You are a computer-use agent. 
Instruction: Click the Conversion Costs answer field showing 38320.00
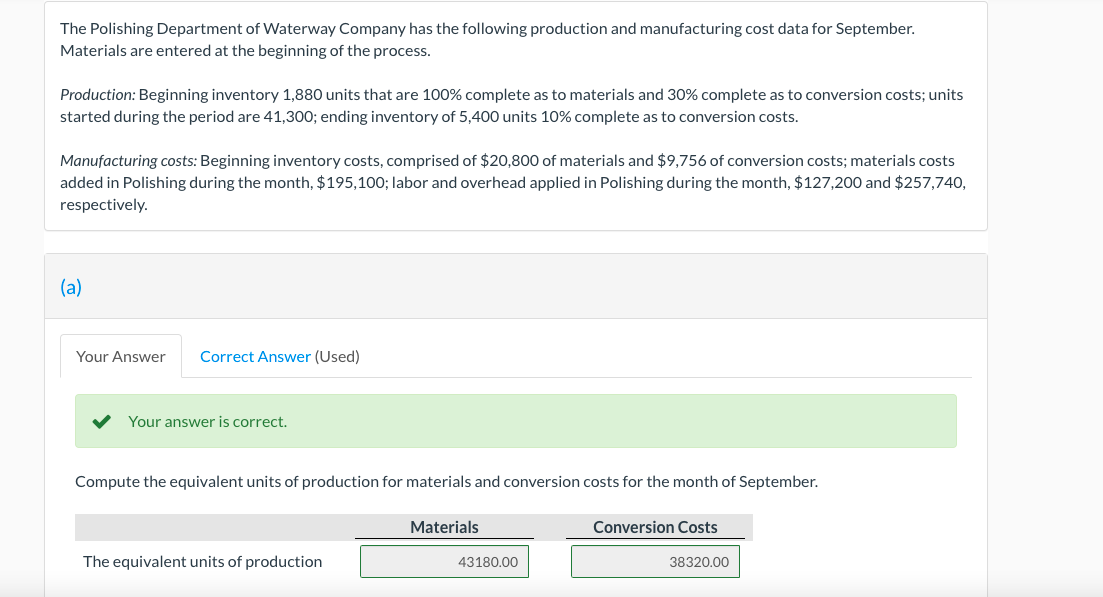655,561
